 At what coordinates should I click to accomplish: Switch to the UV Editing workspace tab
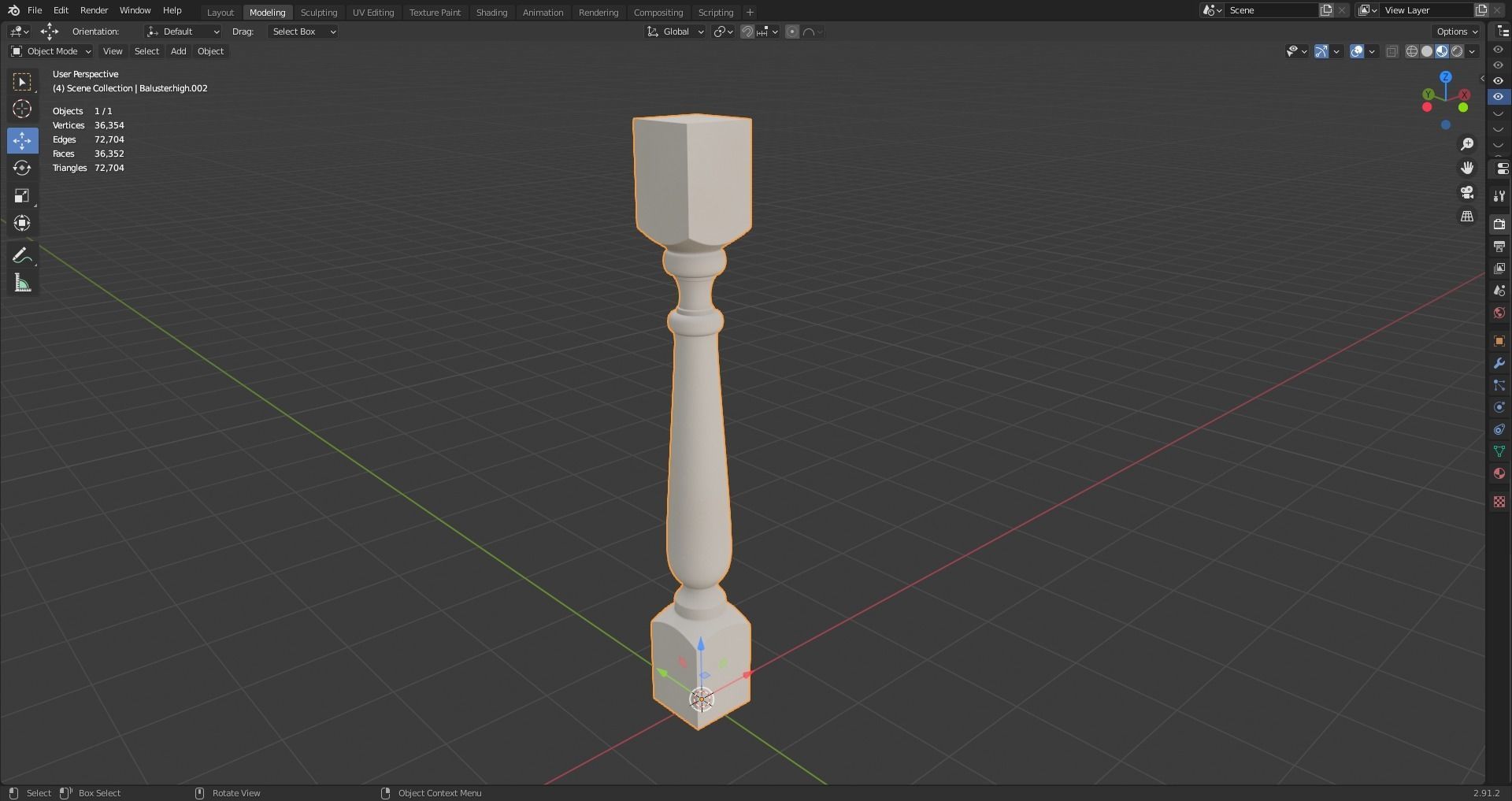click(373, 13)
